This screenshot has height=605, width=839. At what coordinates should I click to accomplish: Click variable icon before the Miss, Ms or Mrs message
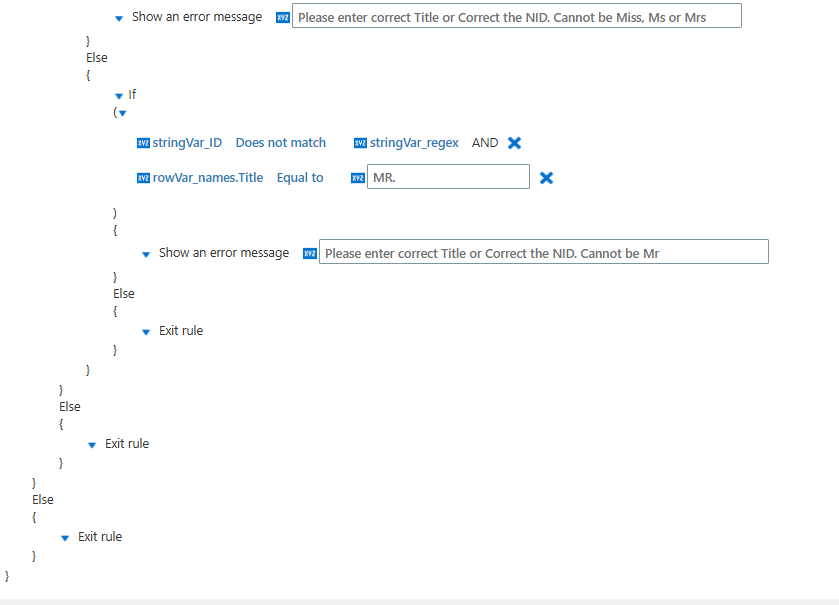tap(283, 18)
